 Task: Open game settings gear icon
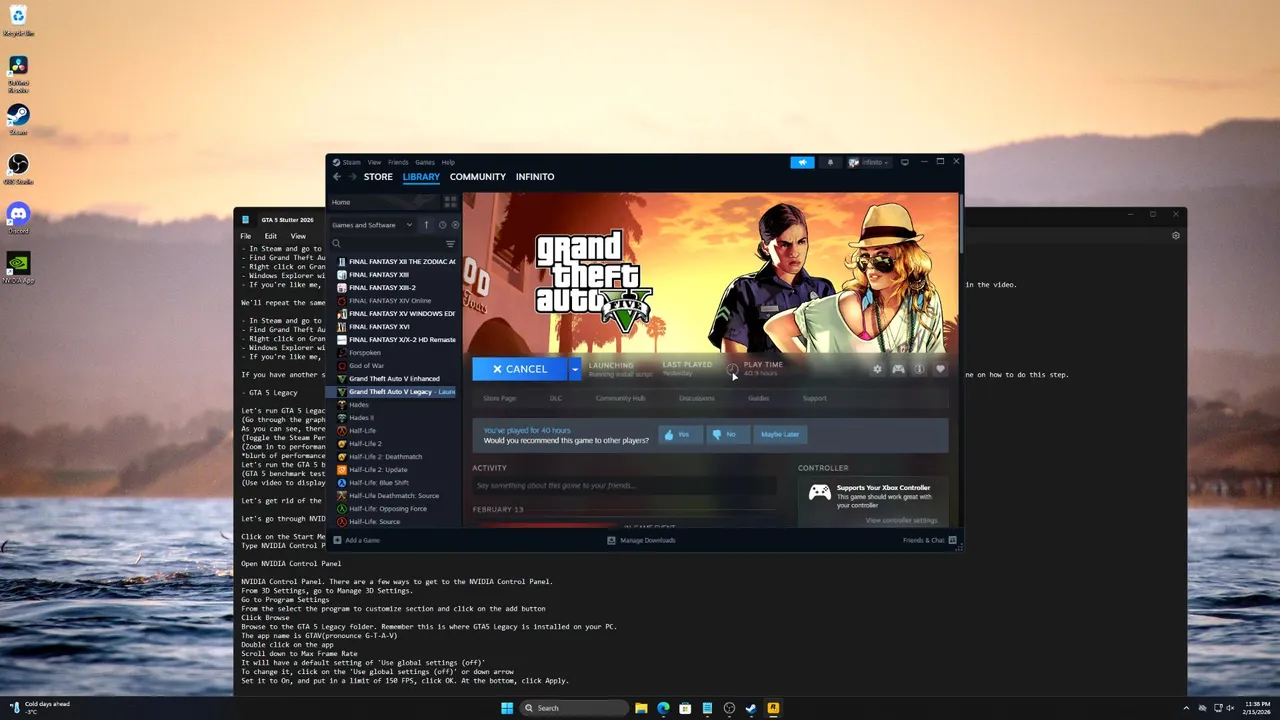click(877, 369)
